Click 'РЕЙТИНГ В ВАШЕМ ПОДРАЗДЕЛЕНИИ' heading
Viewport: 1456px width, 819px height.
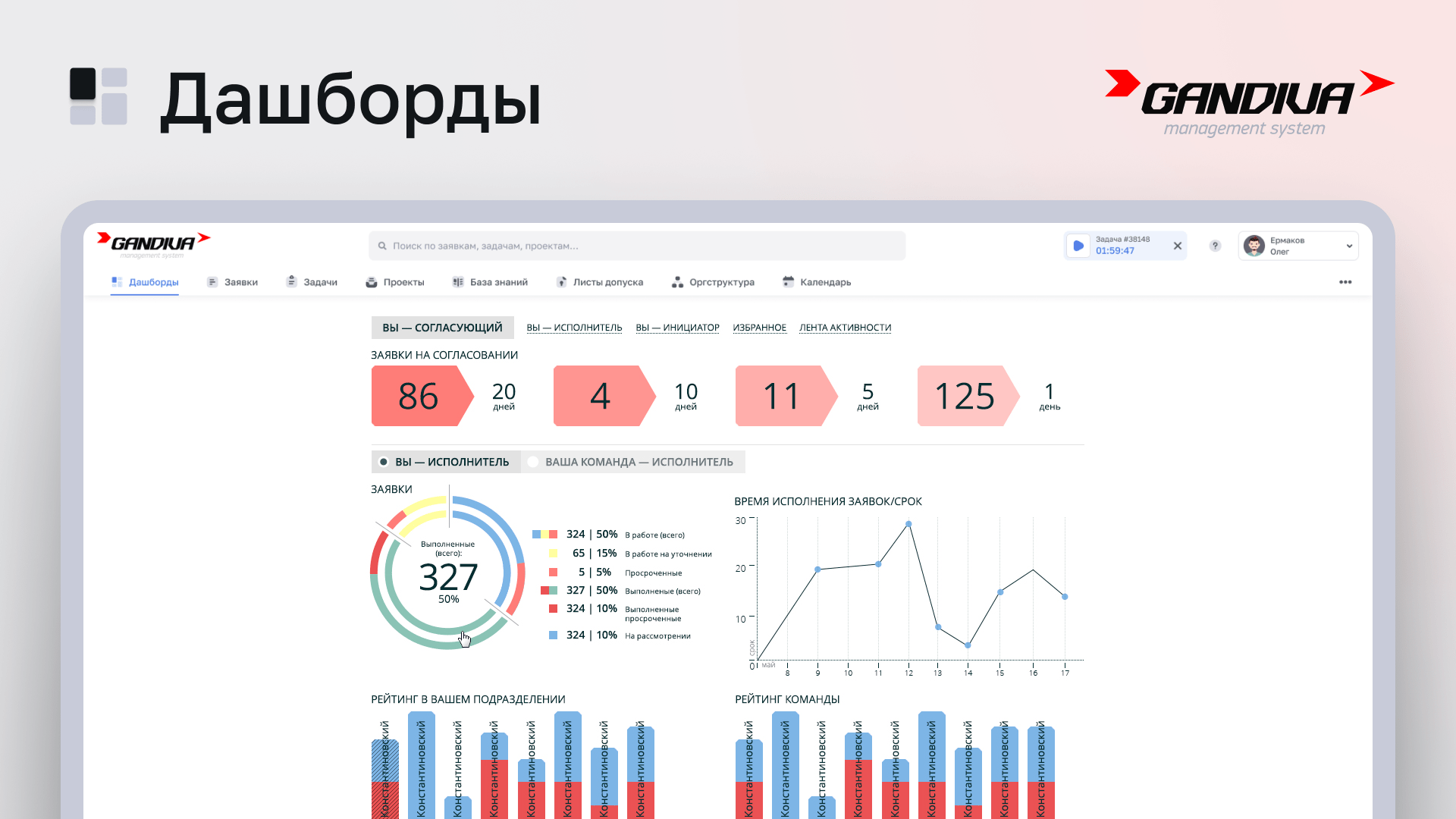tap(468, 699)
